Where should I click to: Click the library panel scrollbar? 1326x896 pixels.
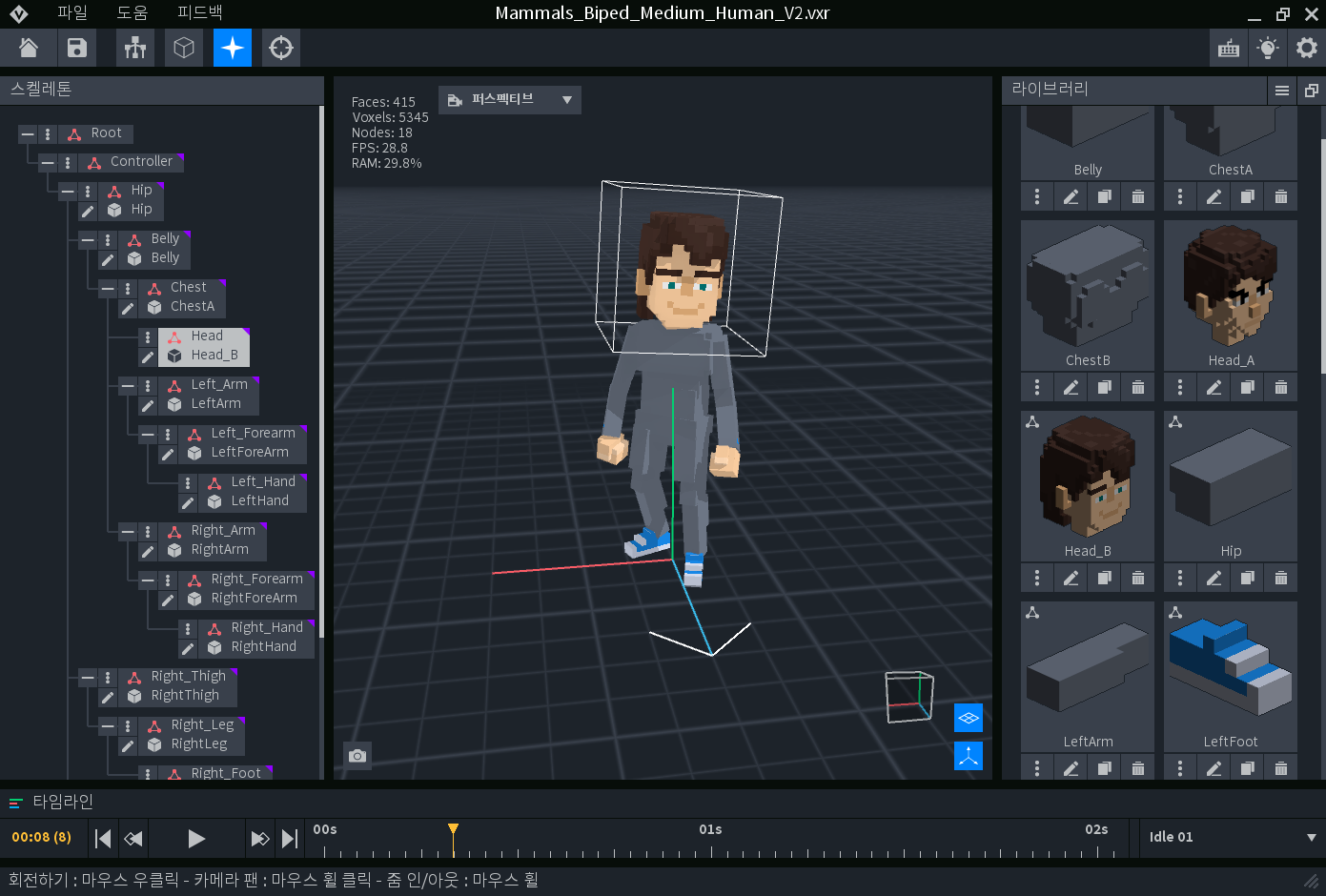(x=1322, y=255)
